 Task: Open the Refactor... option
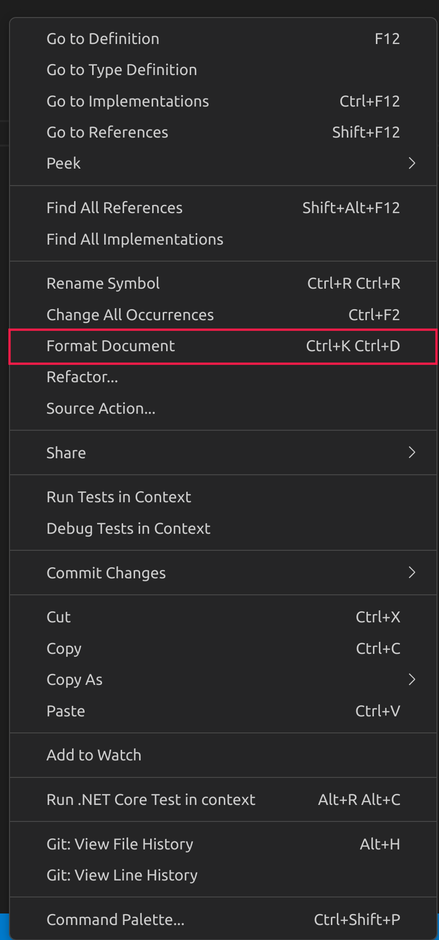[x=223, y=378]
